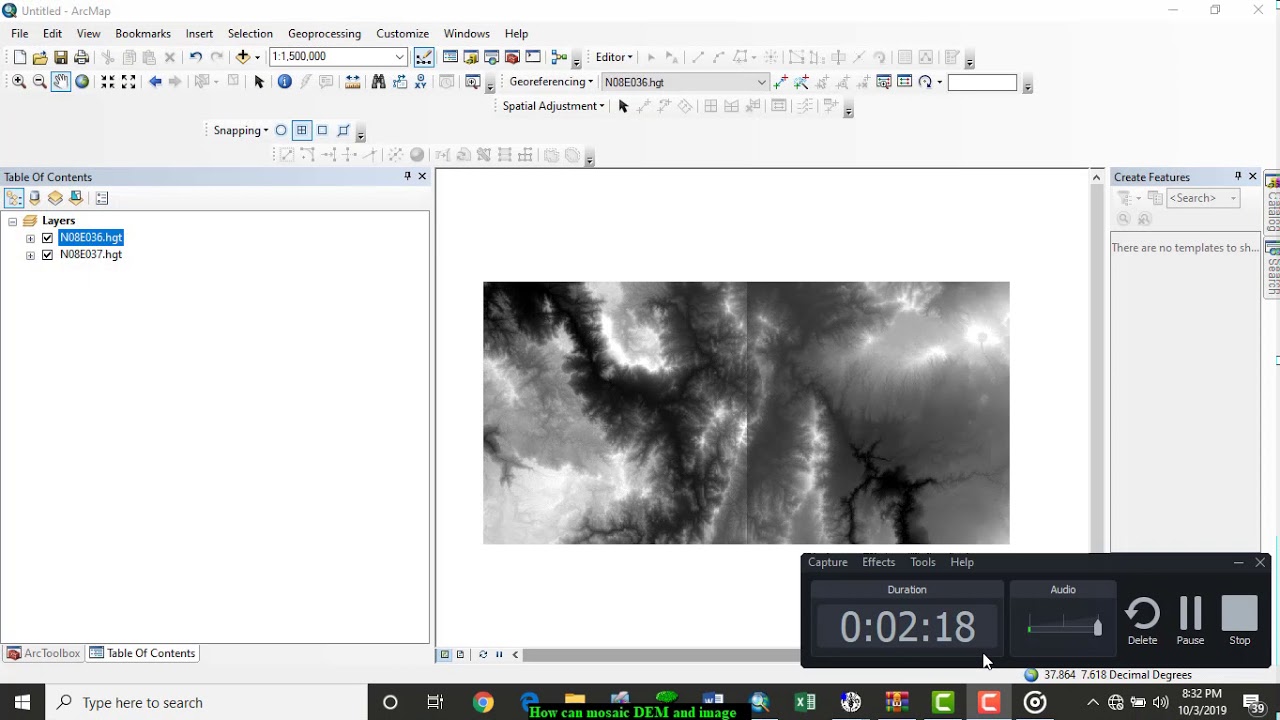Toggle Vertex Snapping square button
The height and width of the screenshot is (720, 1280).
click(x=322, y=130)
